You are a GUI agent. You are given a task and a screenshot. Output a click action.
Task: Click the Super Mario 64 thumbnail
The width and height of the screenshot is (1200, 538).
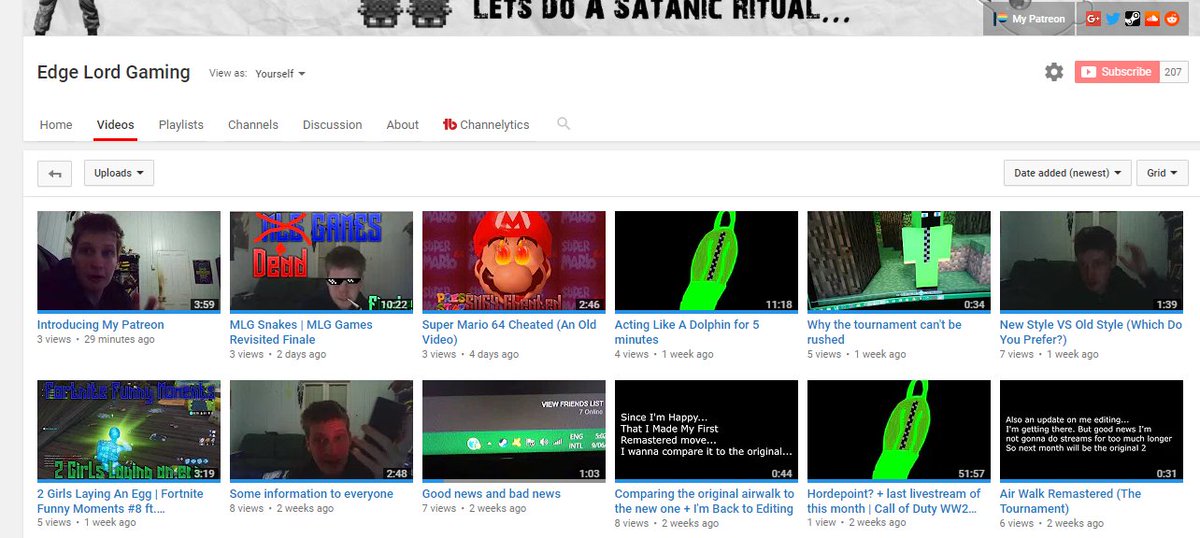(514, 262)
